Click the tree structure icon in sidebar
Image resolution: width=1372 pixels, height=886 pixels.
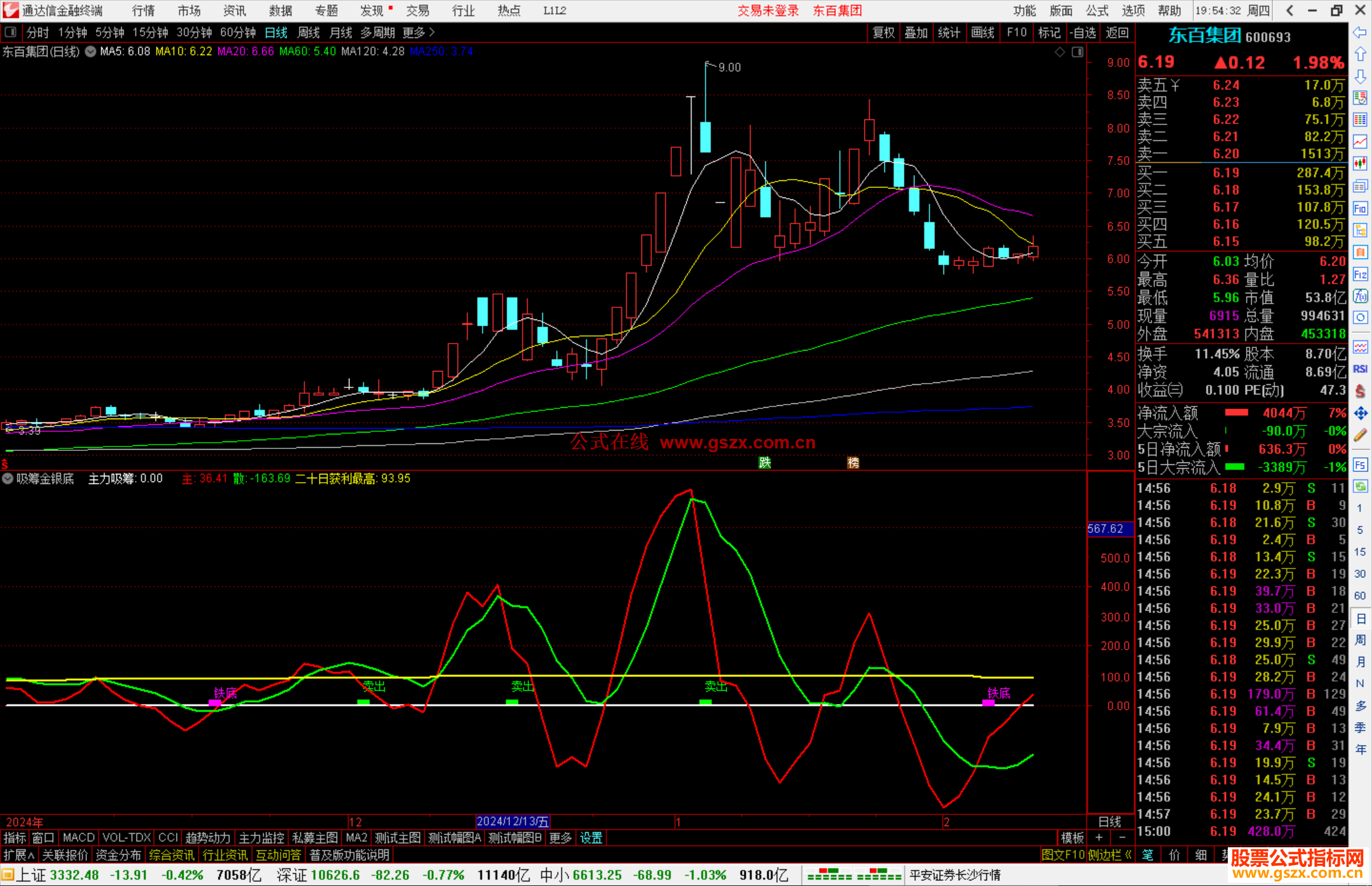coord(1360,230)
